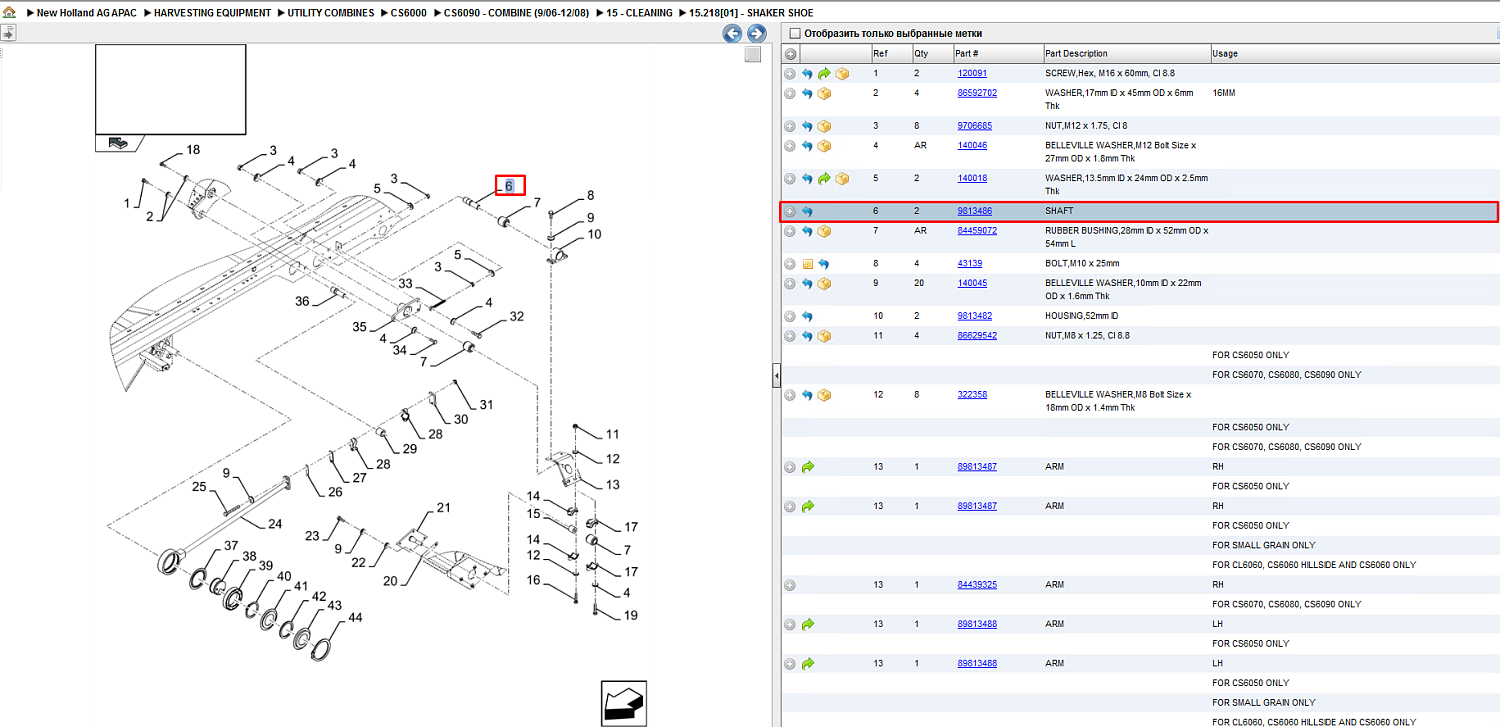Open part number 120091 link

click(972, 74)
